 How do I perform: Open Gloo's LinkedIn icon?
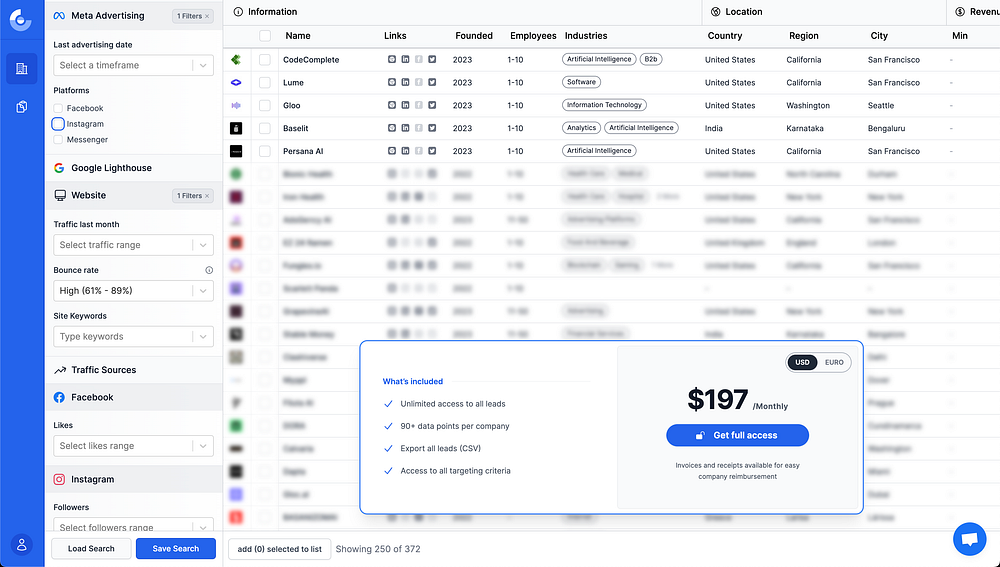click(x=405, y=105)
